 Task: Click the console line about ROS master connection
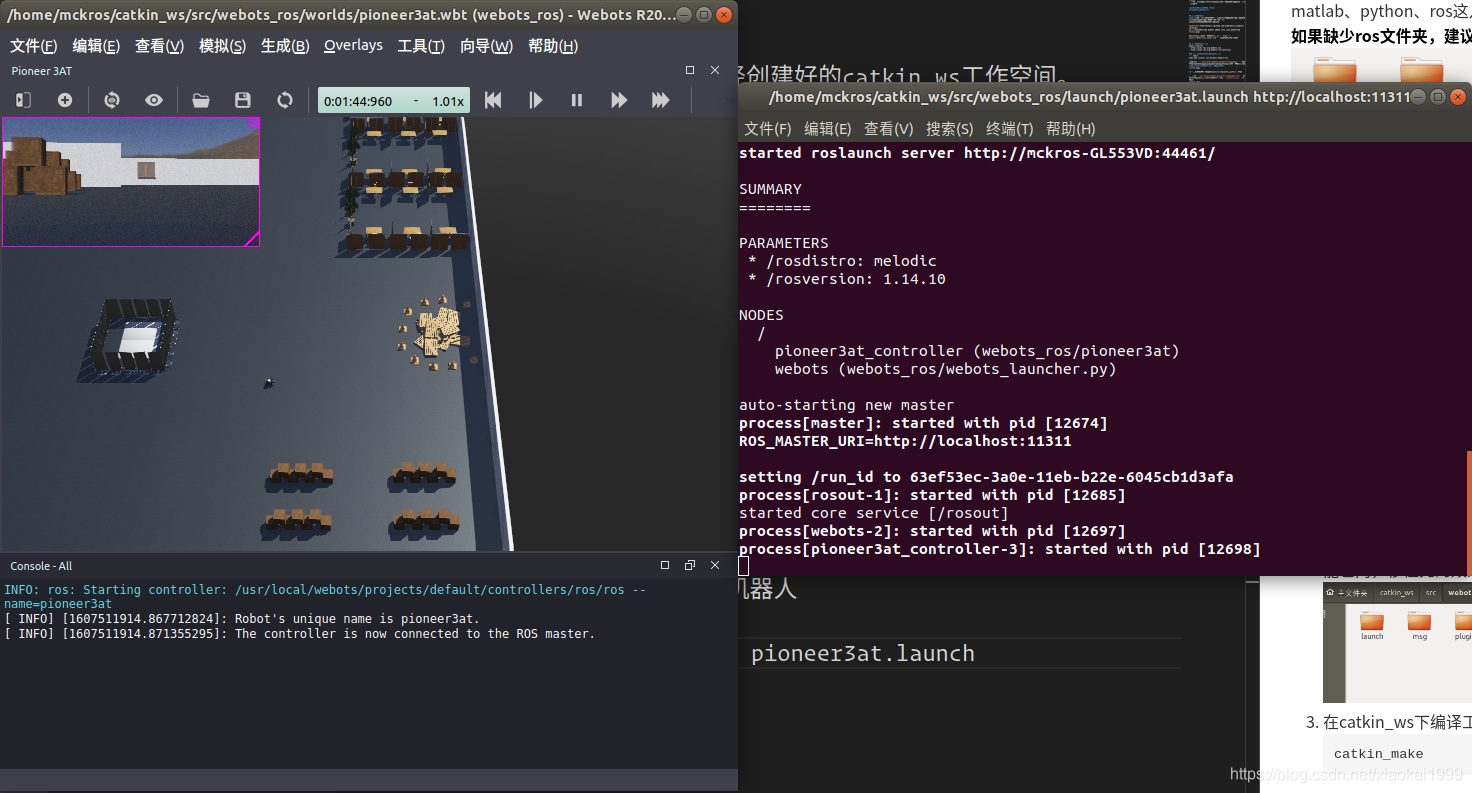[x=300, y=634]
